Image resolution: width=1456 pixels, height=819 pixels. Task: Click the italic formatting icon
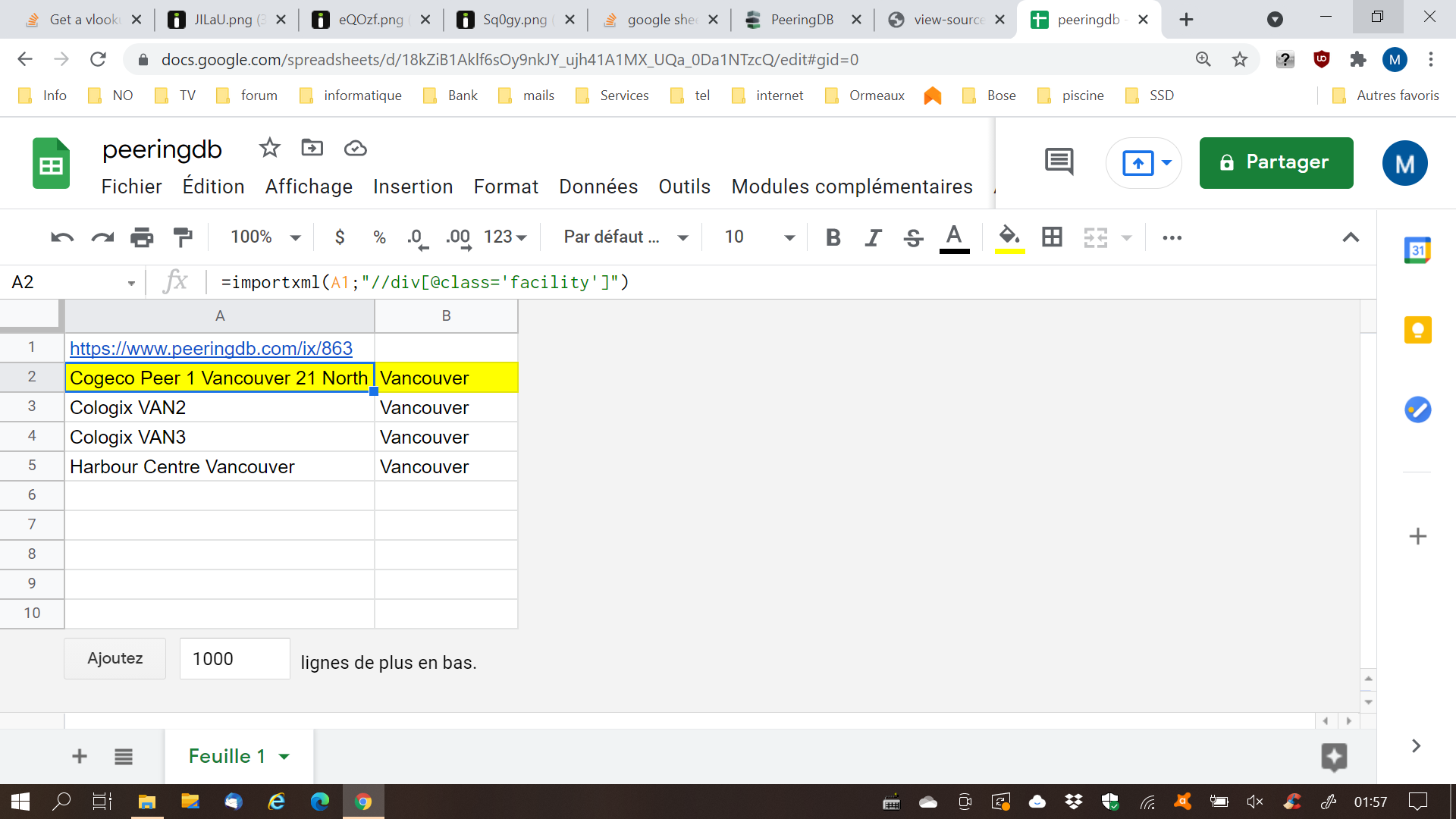tap(872, 237)
